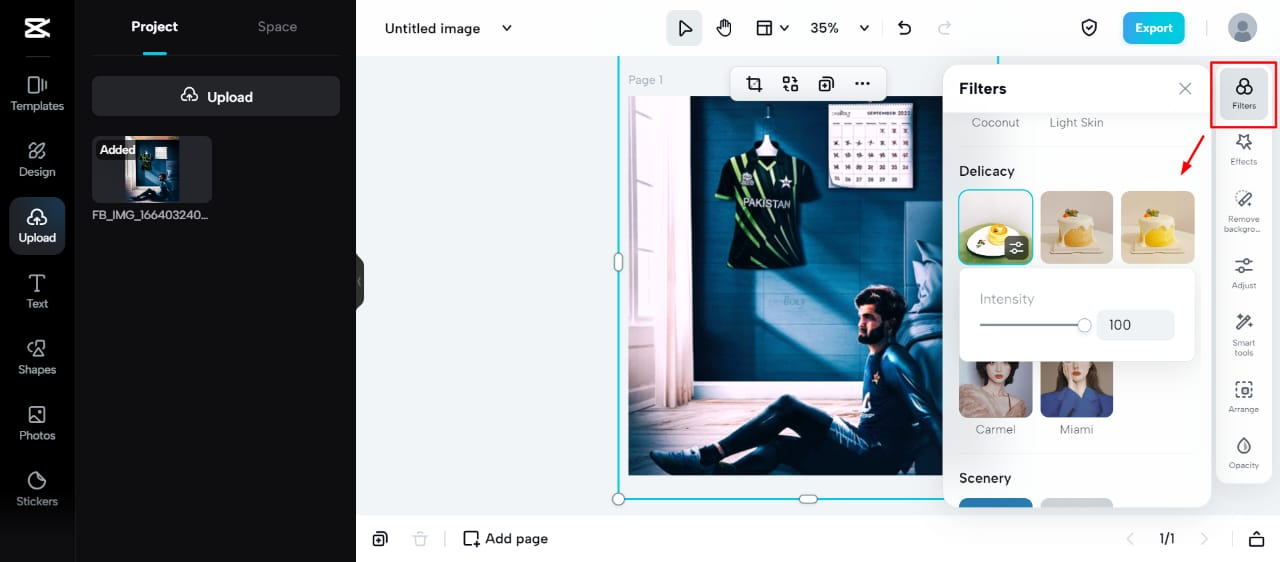Image resolution: width=1280 pixels, height=562 pixels.
Task: Open the 35% zoom level dropdown
Action: (839, 28)
